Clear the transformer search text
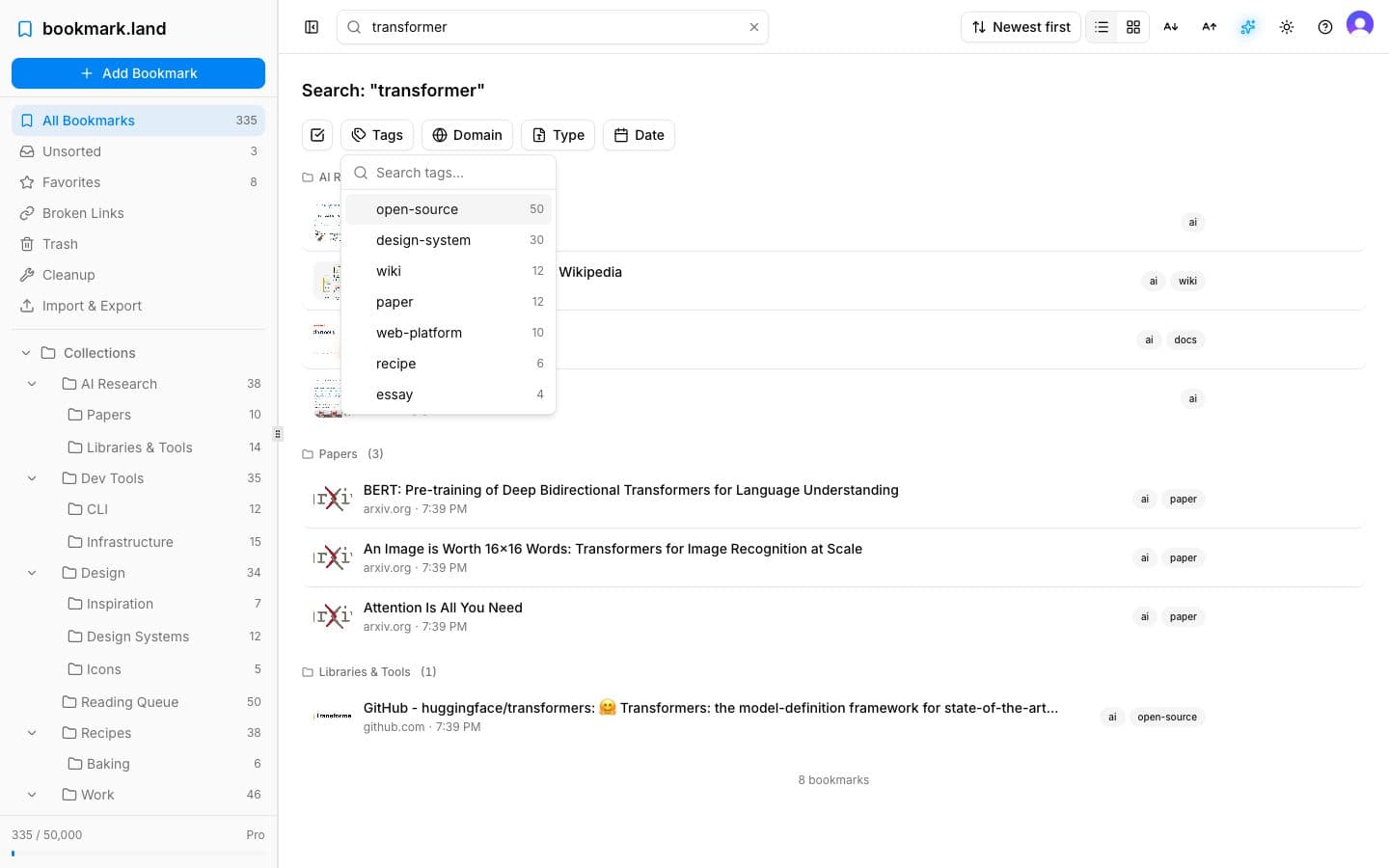Image resolution: width=1389 pixels, height=868 pixels. point(754,27)
